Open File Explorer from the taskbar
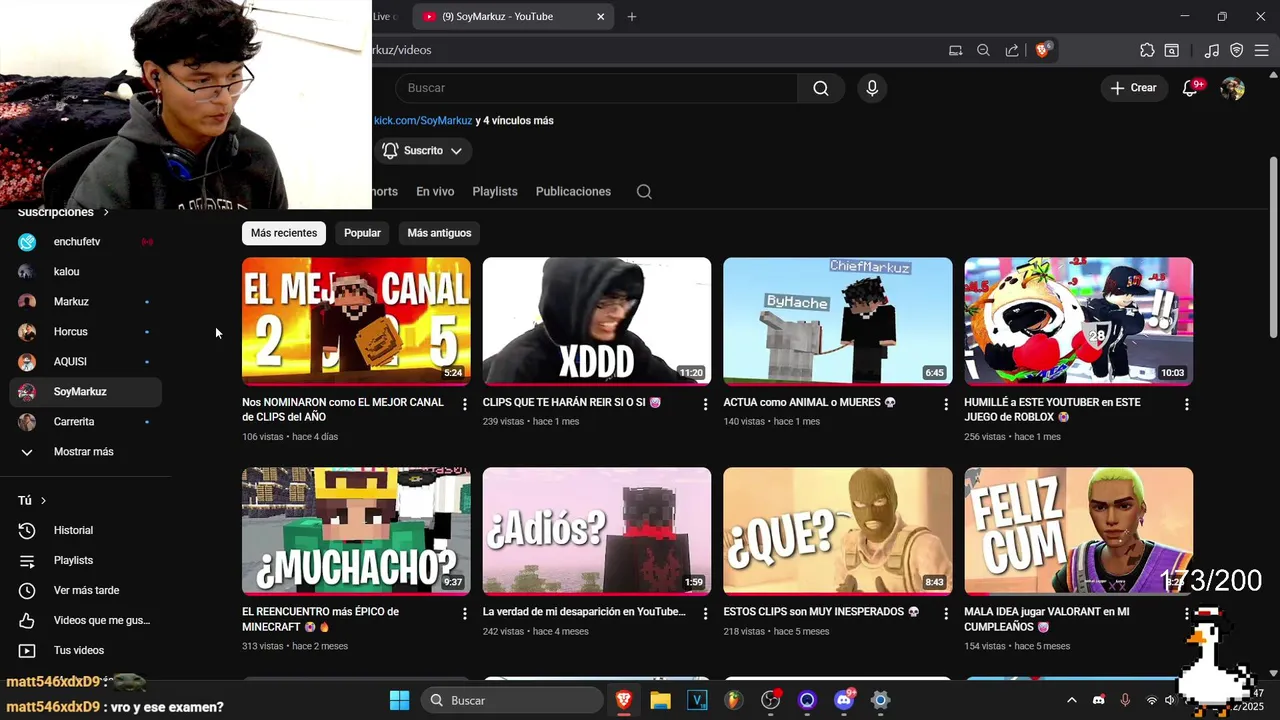Screen dimensions: 1280x720 click(x=660, y=700)
